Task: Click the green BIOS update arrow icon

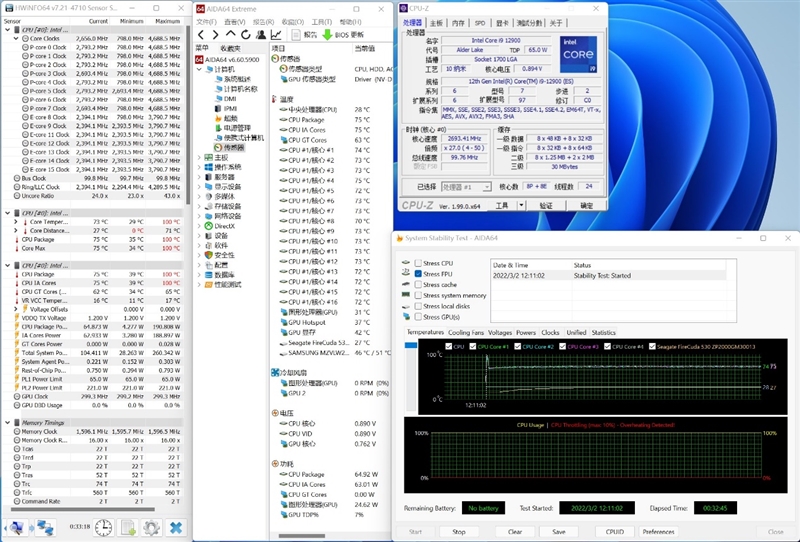Action: point(328,35)
